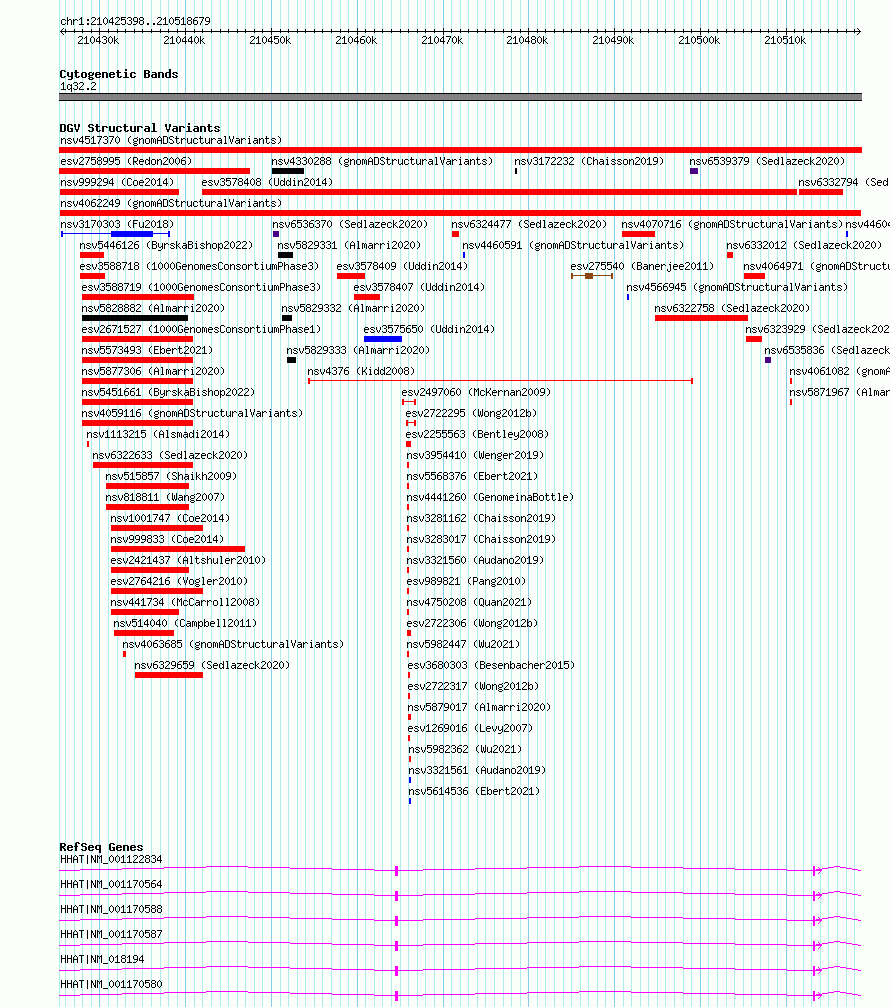This screenshot has height=1007, width=890.
Task: Click the nsv6324477 (Sedlazeck2020) label
Action: click(528, 224)
